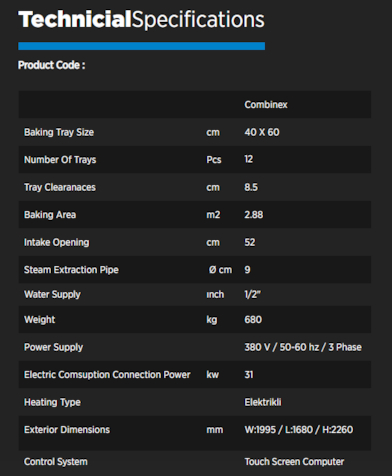Click the Intake Opening row label

[56, 242]
